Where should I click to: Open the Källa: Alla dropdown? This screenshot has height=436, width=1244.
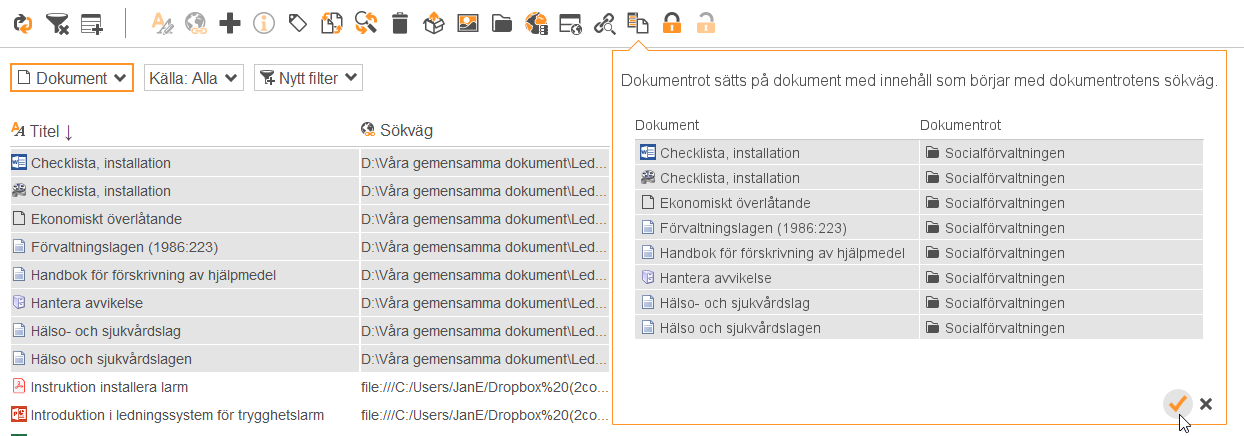pyautogui.click(x=194, y=78)
